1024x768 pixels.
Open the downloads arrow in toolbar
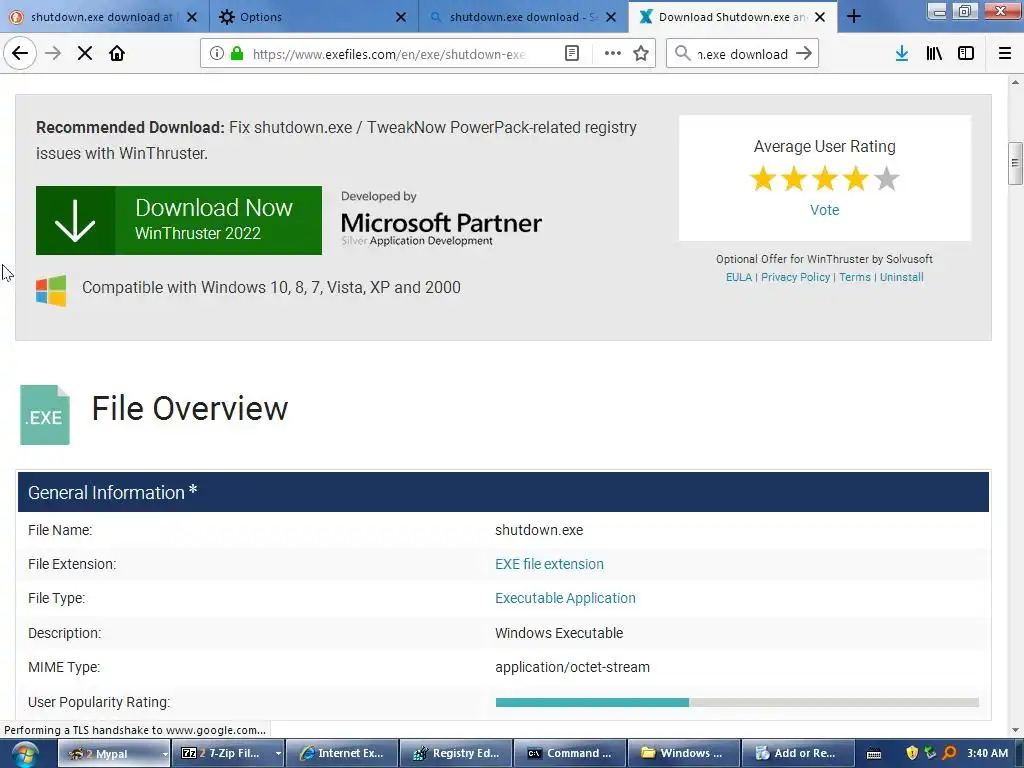(x=902, y=54)
